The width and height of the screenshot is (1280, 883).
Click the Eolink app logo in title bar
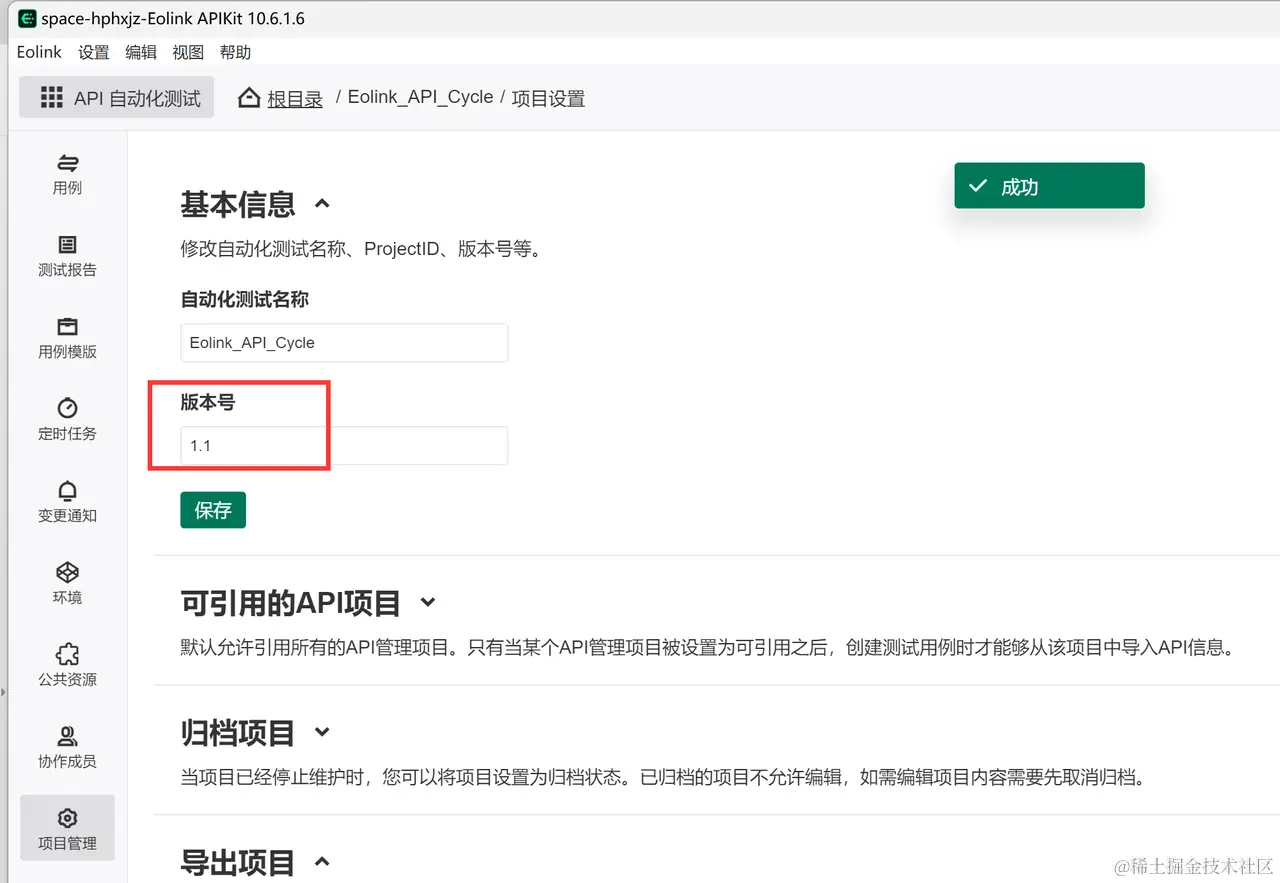click(27, 18)
